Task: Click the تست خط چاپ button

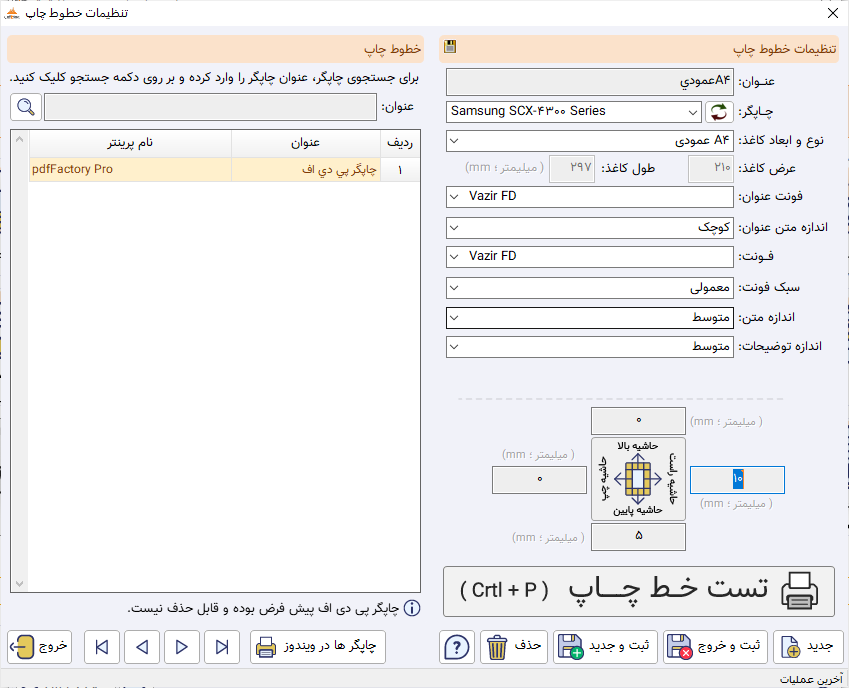Action: (639, 591)
